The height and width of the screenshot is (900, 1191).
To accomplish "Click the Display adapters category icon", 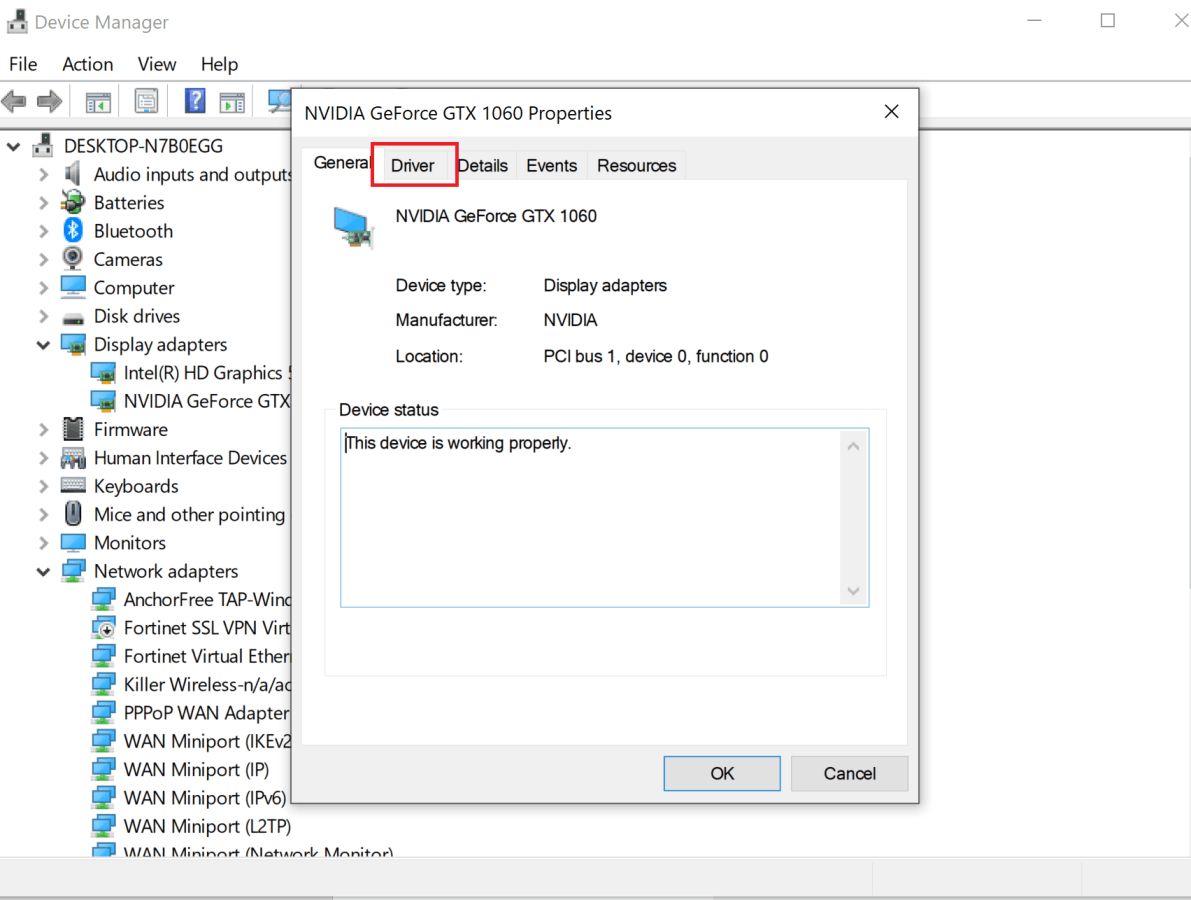I will (74, 344).
